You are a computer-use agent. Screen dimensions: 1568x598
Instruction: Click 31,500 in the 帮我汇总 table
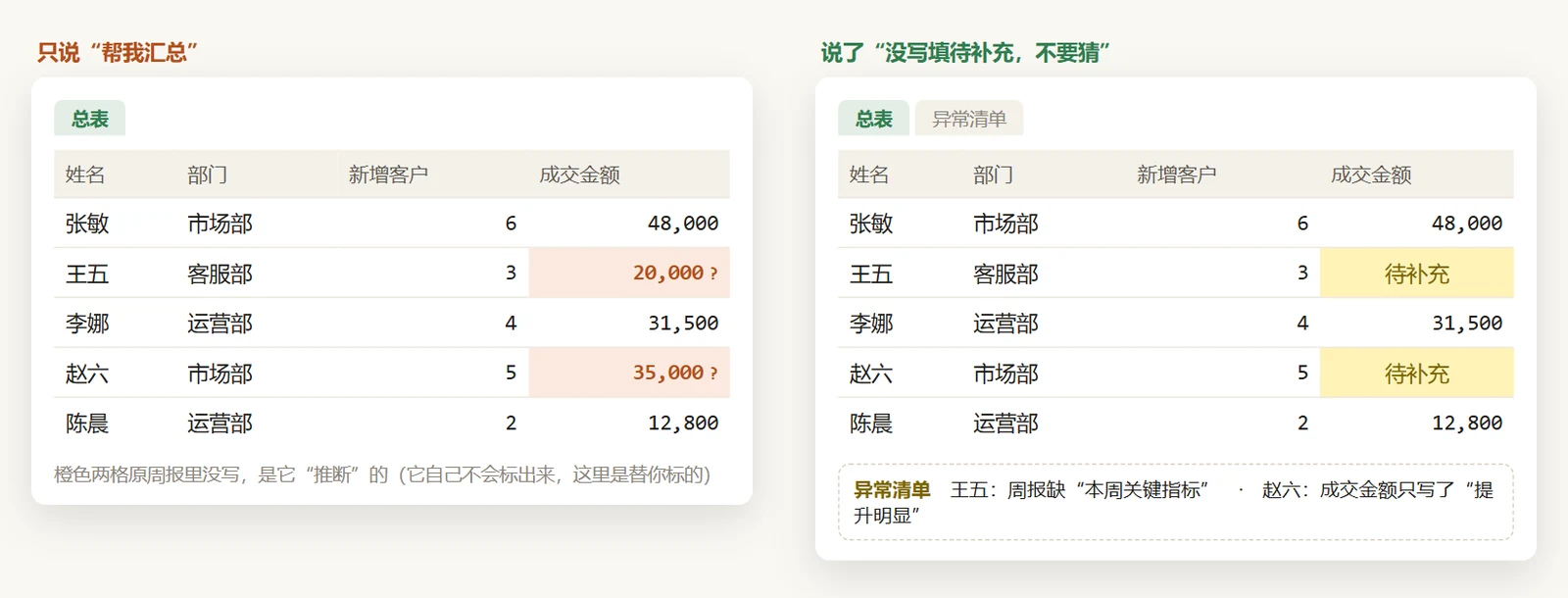click(x=683, y=324)
